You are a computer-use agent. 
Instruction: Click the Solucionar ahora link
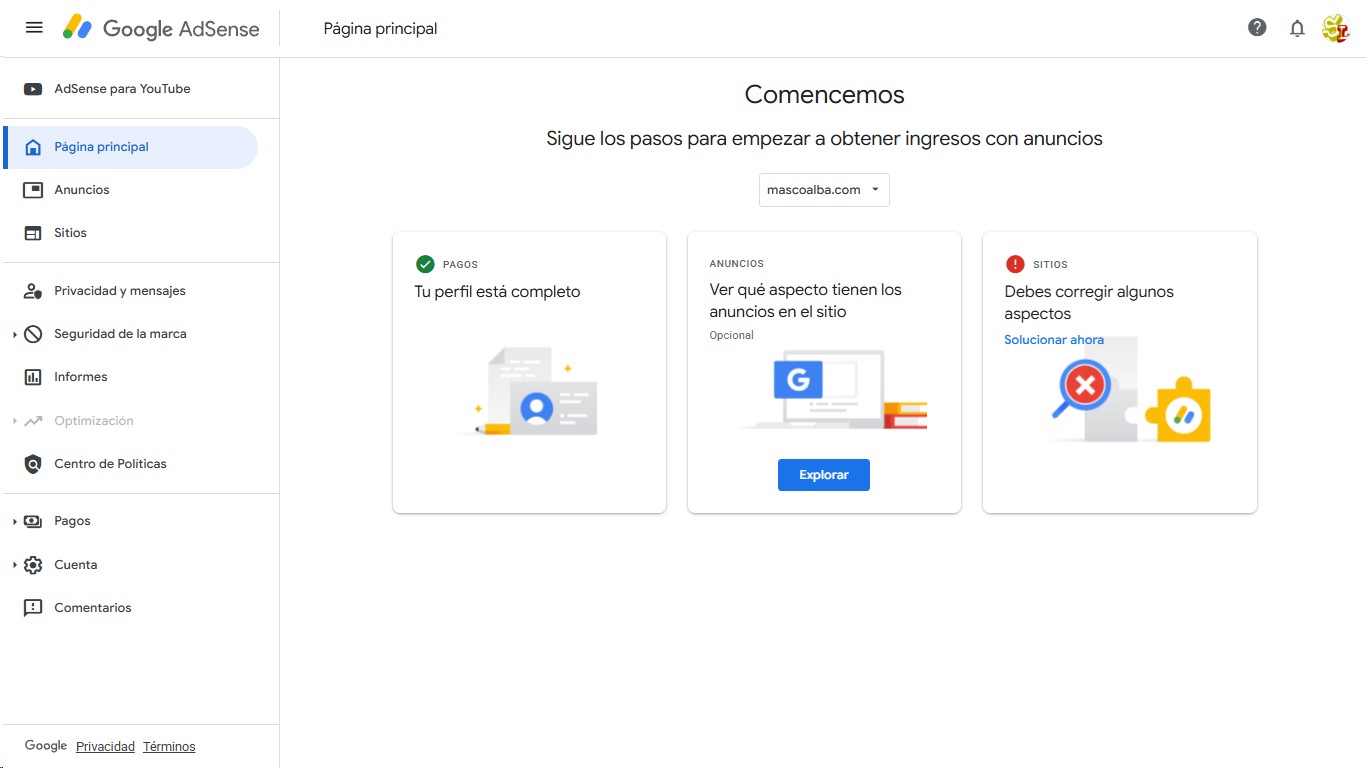click(x=1054, y=340)
